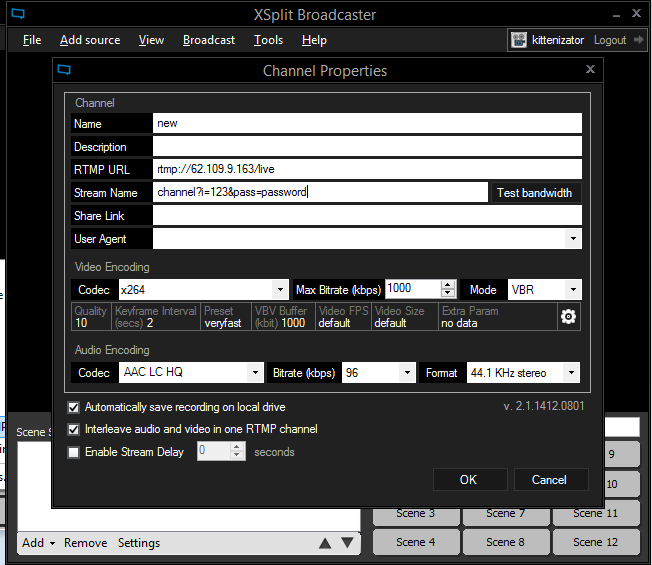Click the kittenizator user avatar icon
This screenshot has width=652, height=565.
(519, 40)
